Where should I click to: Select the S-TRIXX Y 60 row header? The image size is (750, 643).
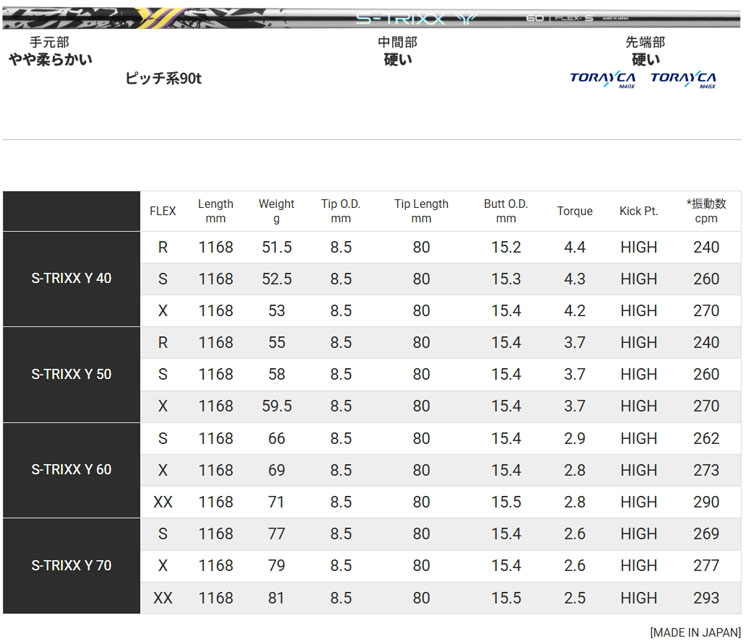point(71,470)
